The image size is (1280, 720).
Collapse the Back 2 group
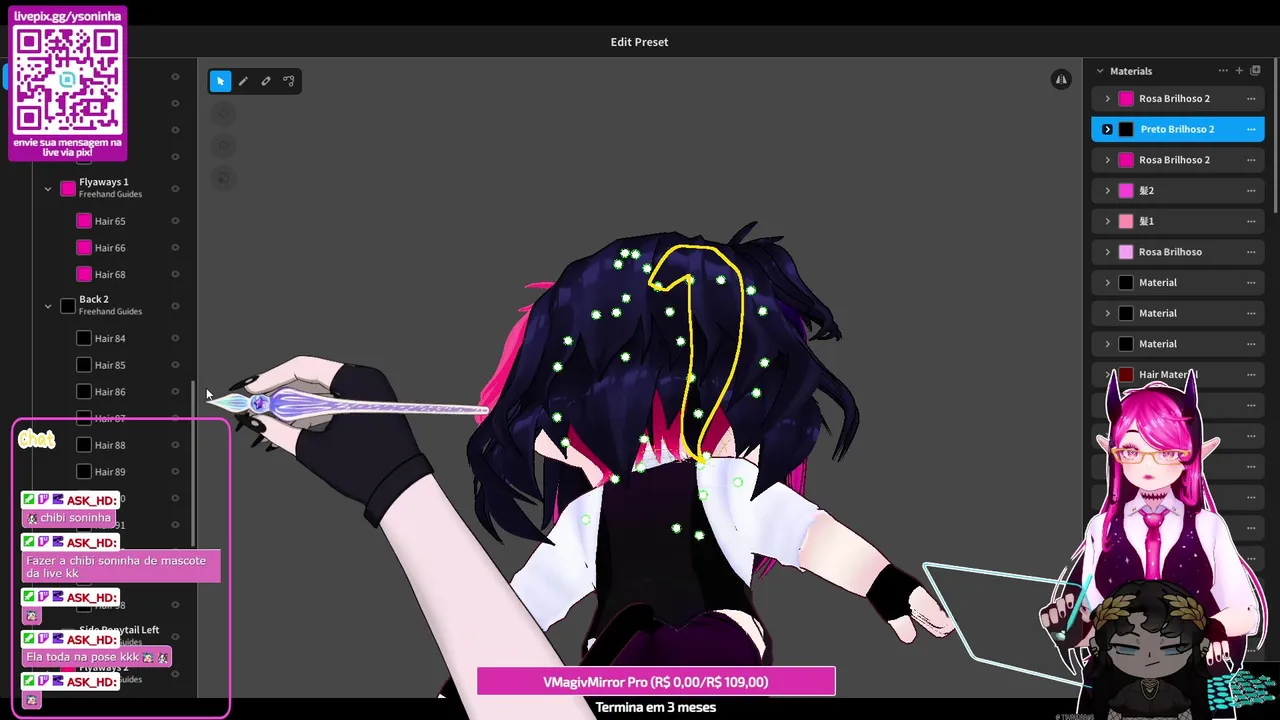(x=48, y=305)
